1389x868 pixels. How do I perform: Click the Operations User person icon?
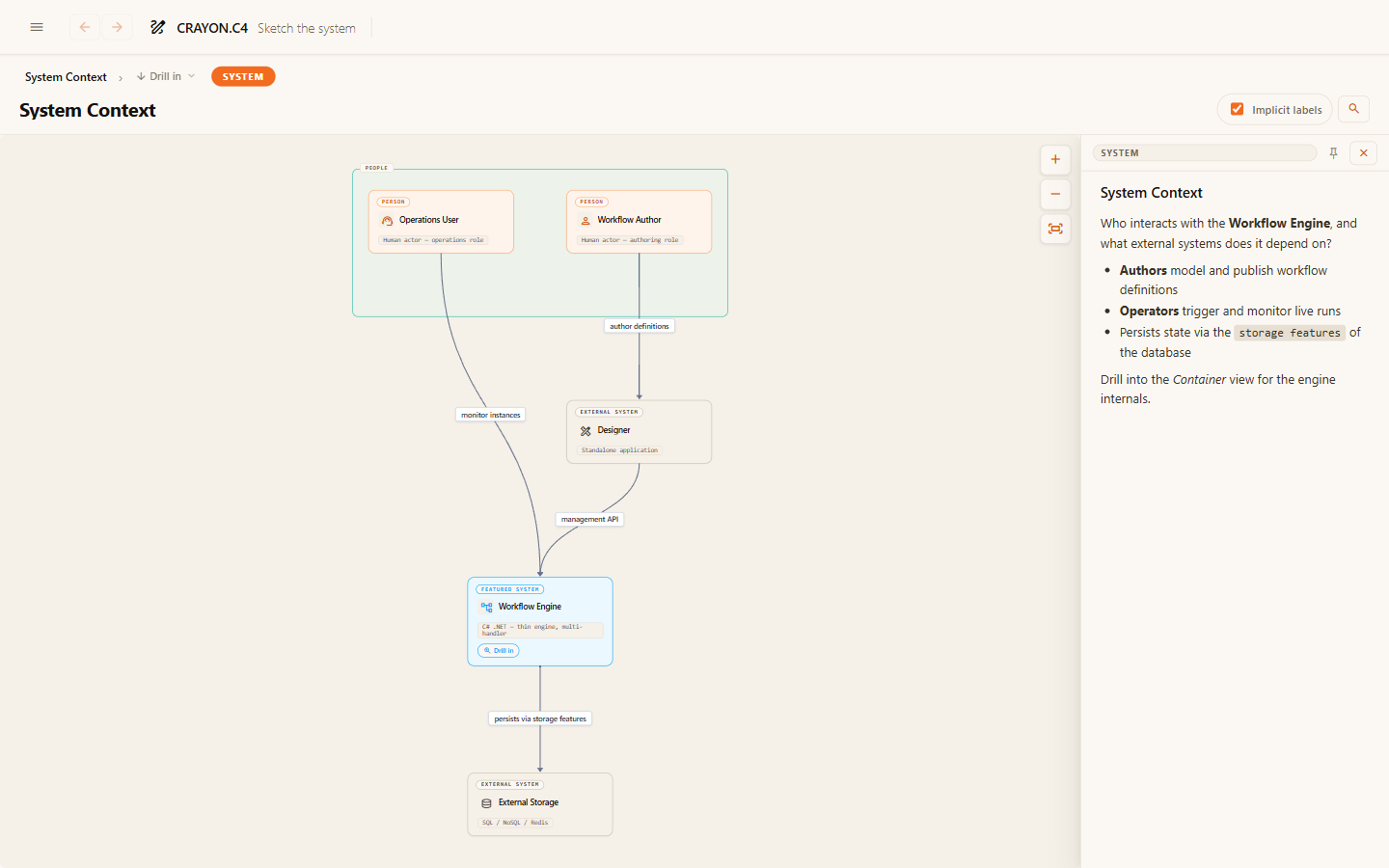[x=388, y=221]
